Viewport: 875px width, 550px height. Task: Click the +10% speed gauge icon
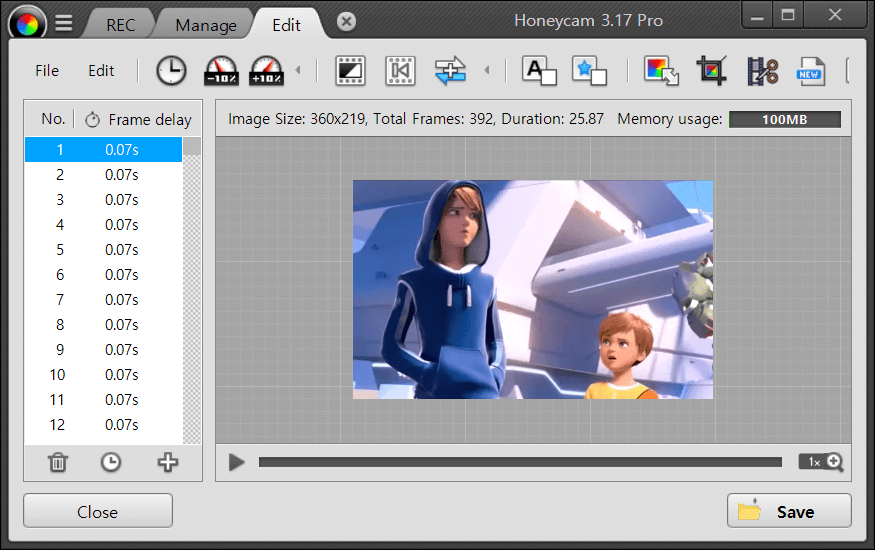(x=266, y=70)
